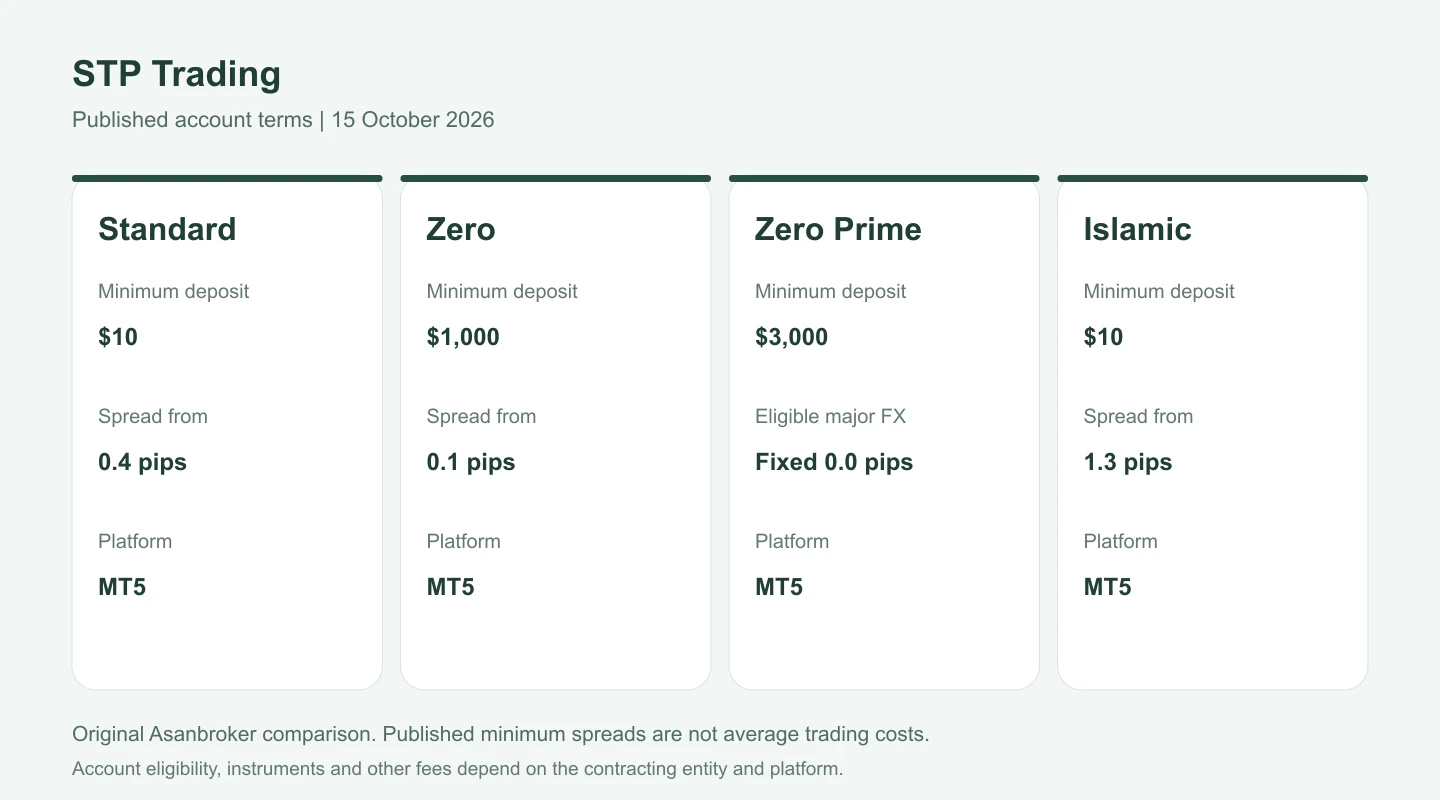Click MT5 platform in Standard card
The image size is (1440, 800).
point(122,587)
